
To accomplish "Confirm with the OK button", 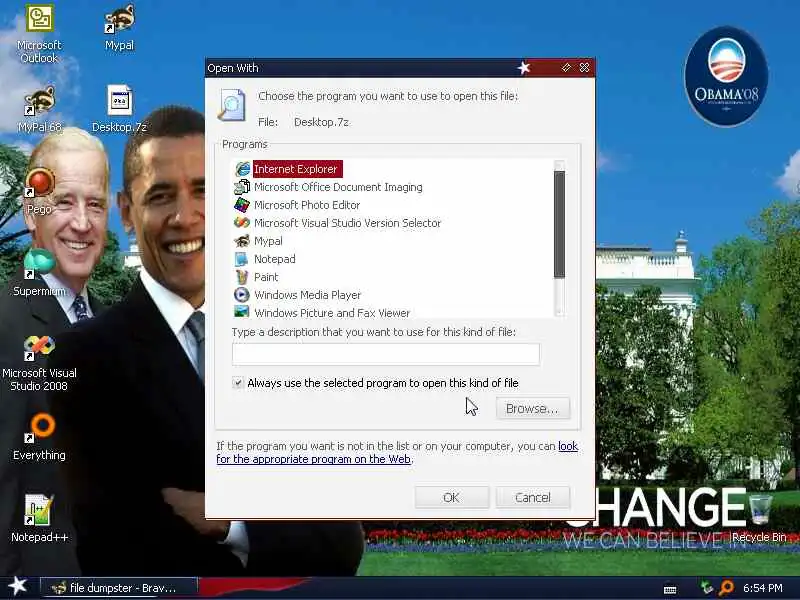I will pyautogui.click(x=452, y=497).
